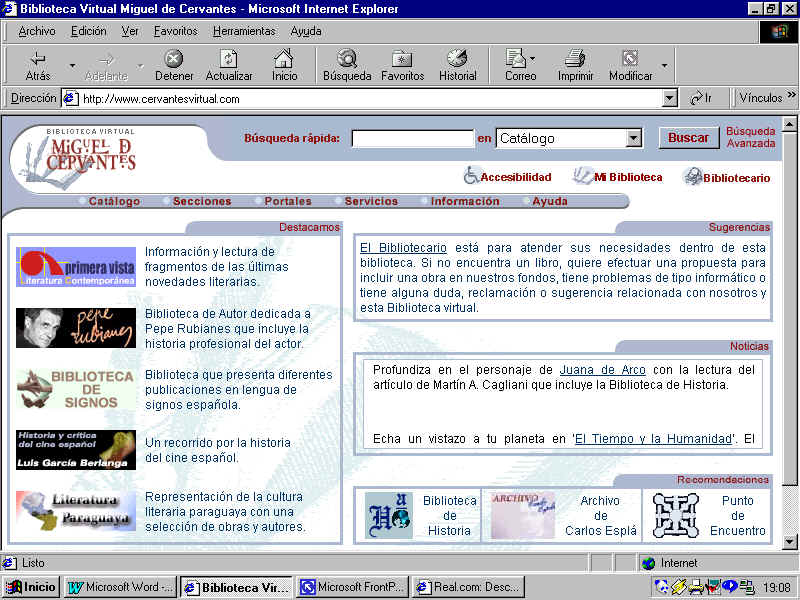Open the Correo mail toolbar button

click(520, 66)
